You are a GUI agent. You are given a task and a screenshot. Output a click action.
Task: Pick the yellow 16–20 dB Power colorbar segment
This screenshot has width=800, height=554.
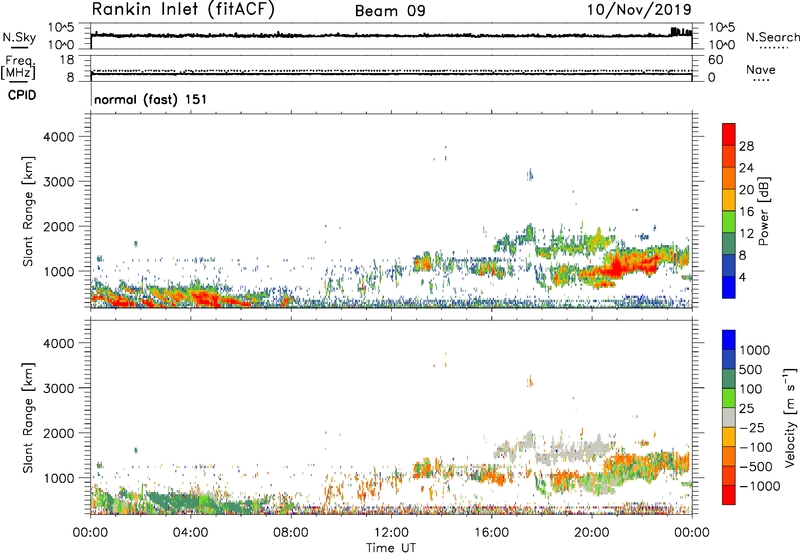point(729,200)
